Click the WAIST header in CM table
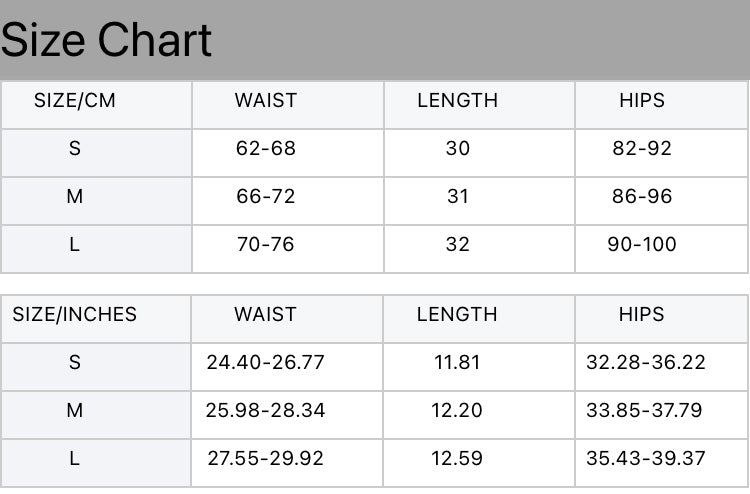This screenshot has width=750, height=494. click(x=266, y=101)
